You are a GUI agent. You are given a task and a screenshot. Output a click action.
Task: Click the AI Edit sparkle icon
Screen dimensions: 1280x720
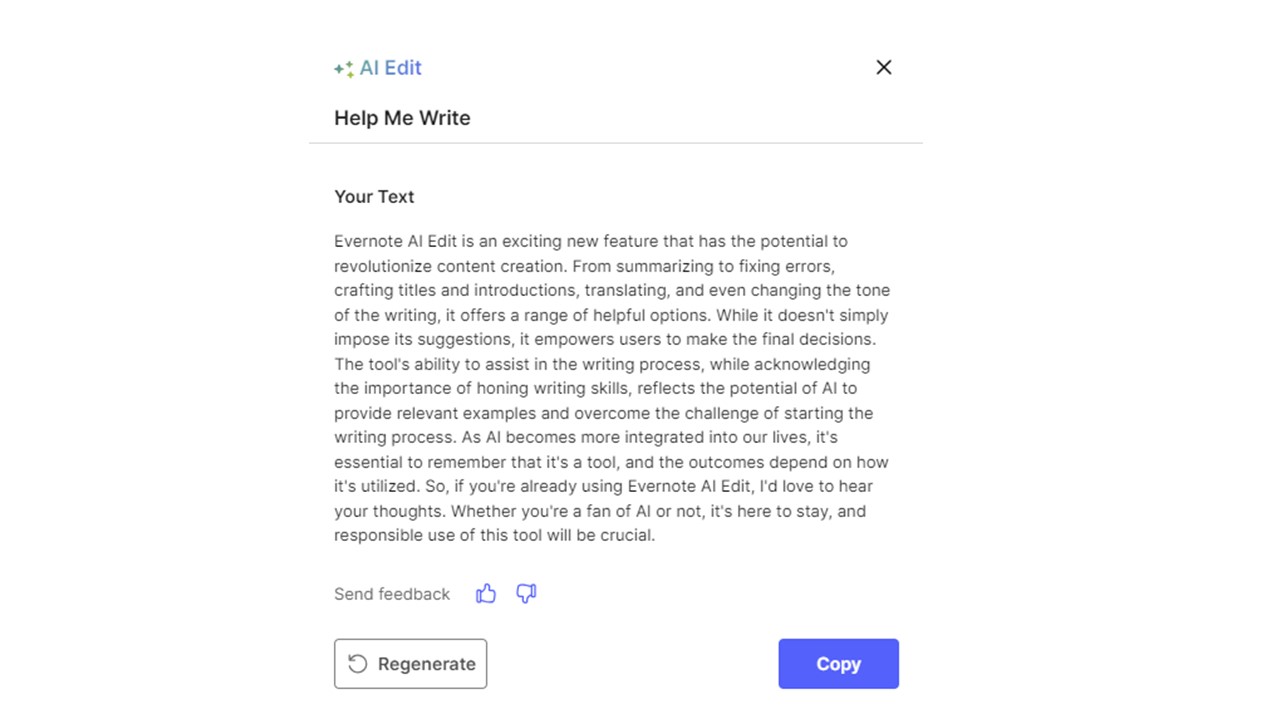344,69
